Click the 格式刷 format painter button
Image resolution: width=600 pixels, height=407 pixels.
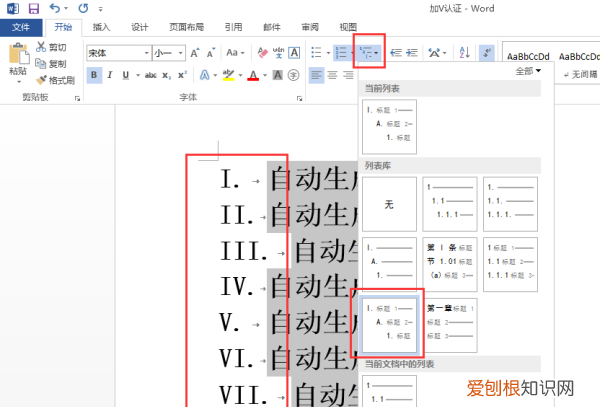click(x=55, y=80)
